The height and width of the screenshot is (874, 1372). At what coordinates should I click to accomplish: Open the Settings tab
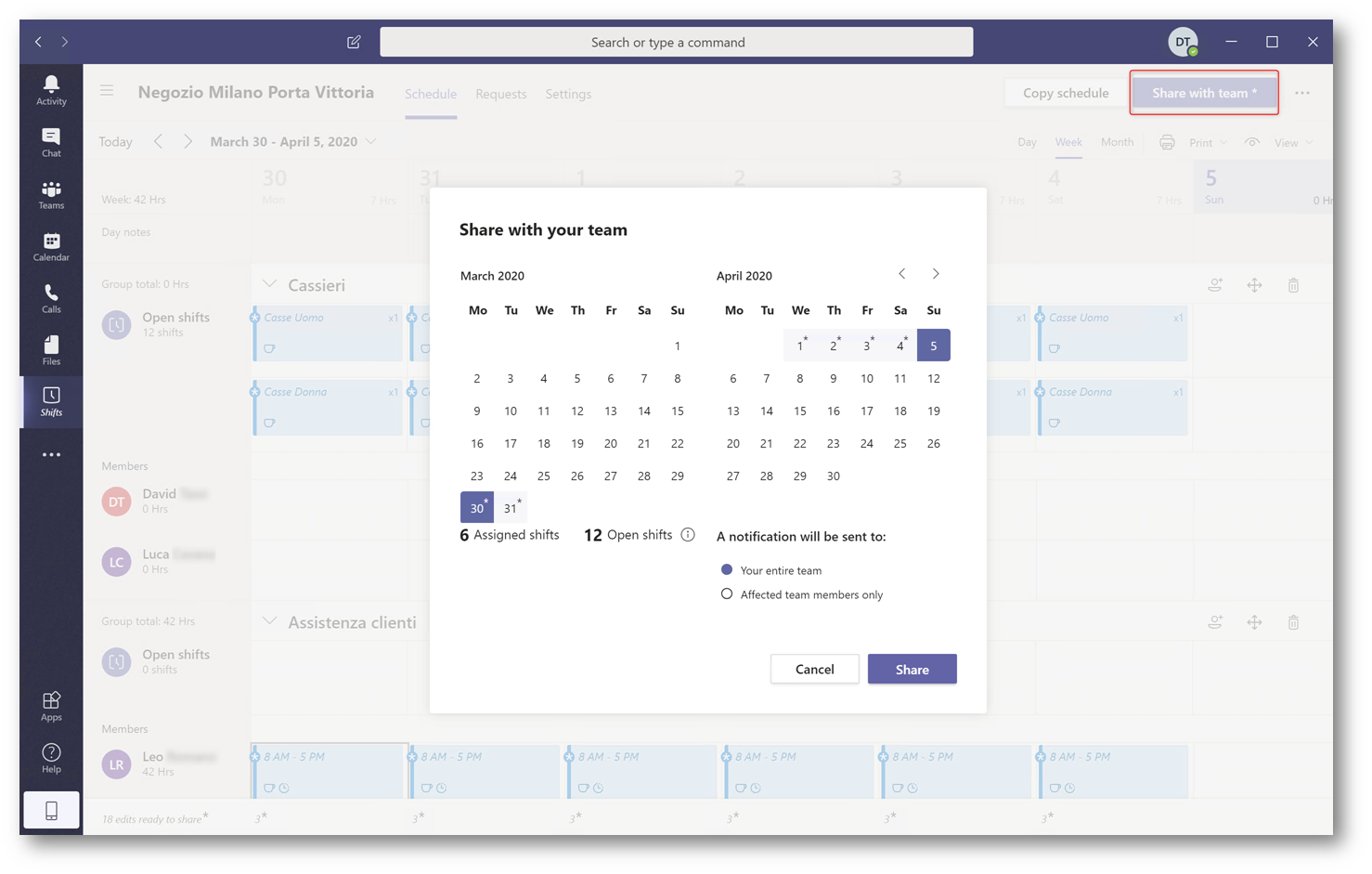568,94
